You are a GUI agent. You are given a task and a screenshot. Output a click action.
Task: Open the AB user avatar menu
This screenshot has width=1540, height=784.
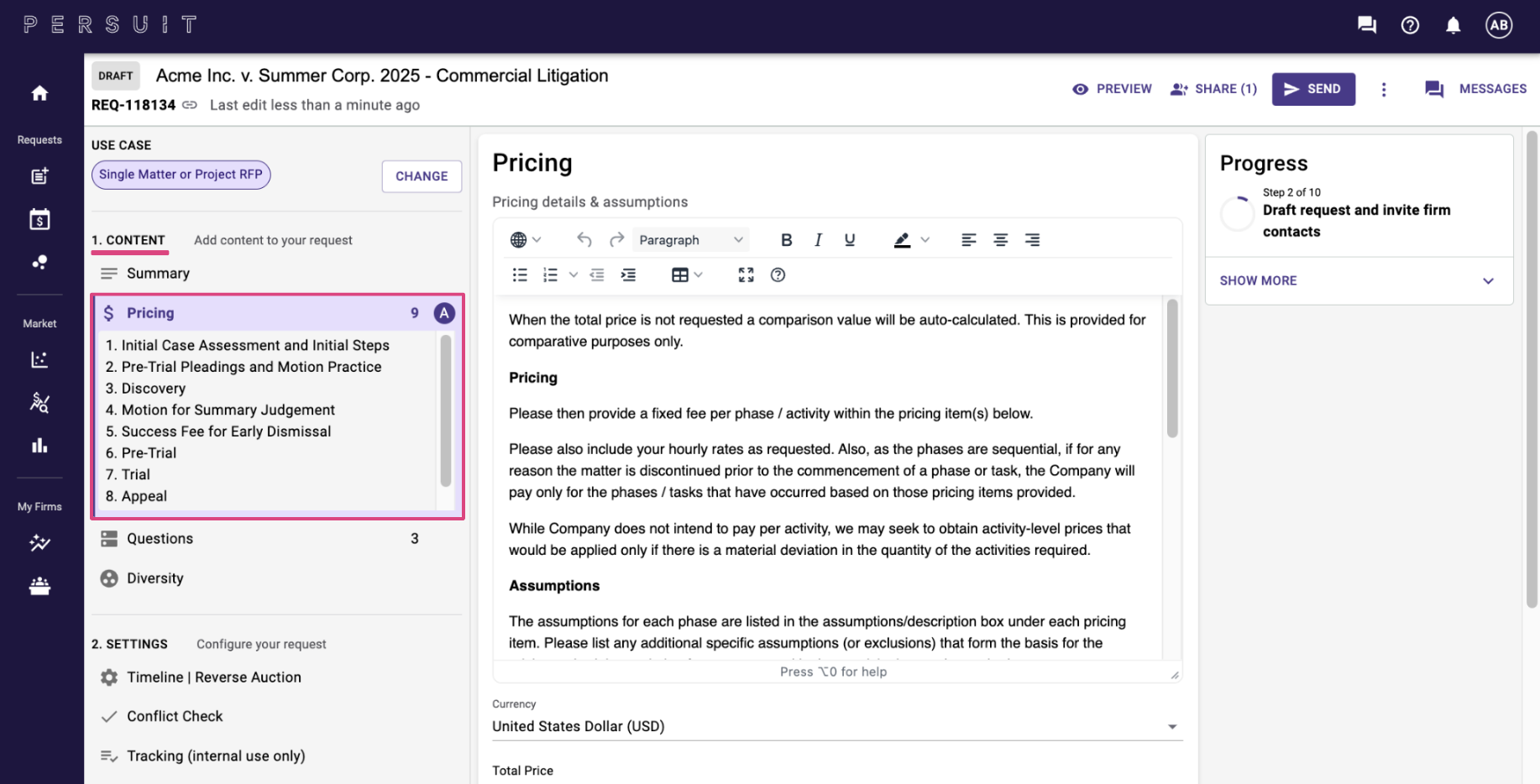(x=1499, y=25)
